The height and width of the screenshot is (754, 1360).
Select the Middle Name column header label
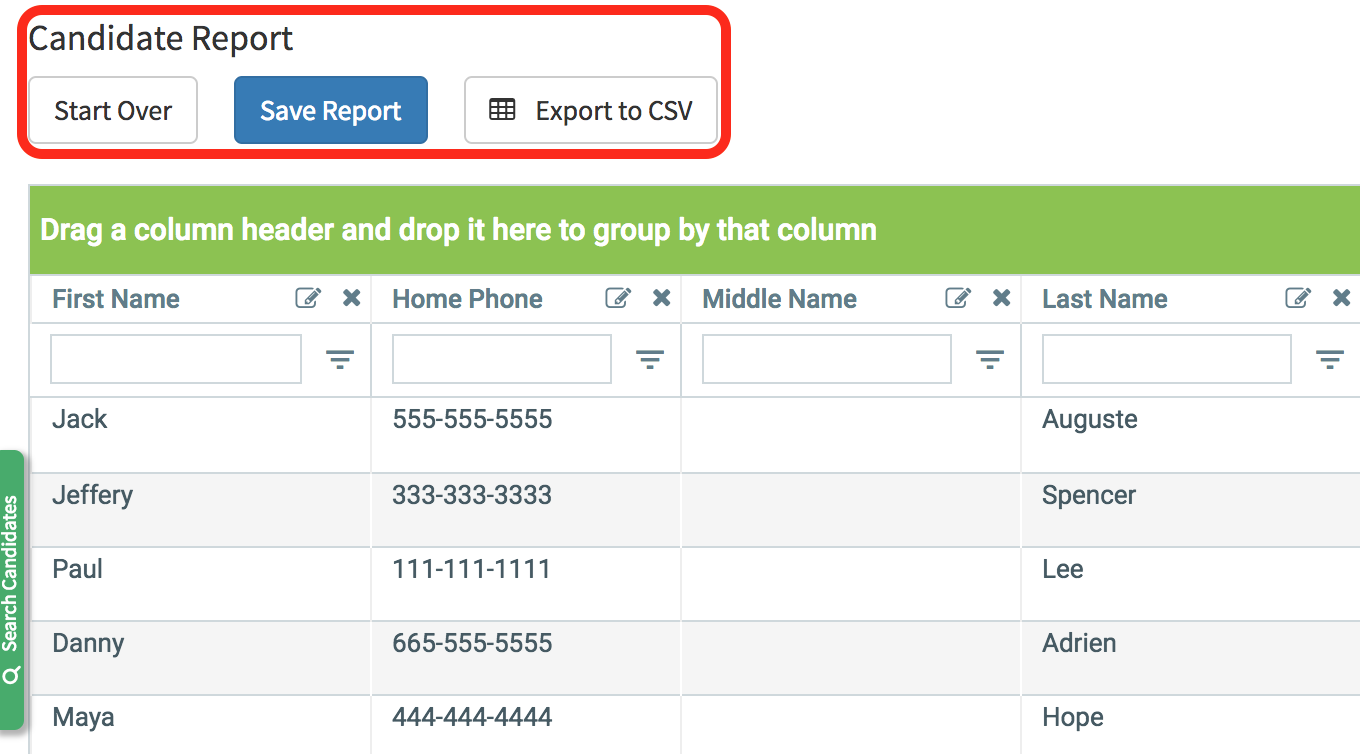779,299
